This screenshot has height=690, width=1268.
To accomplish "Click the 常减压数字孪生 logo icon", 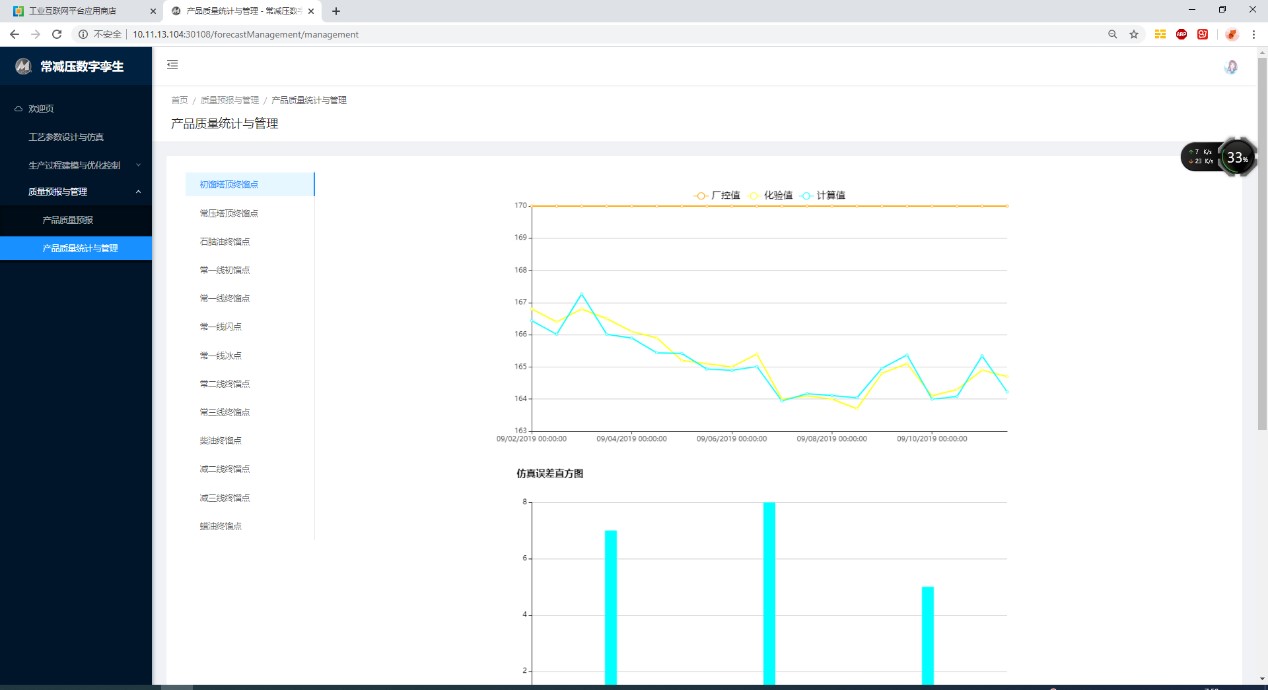I will click(x=23, y=67).
